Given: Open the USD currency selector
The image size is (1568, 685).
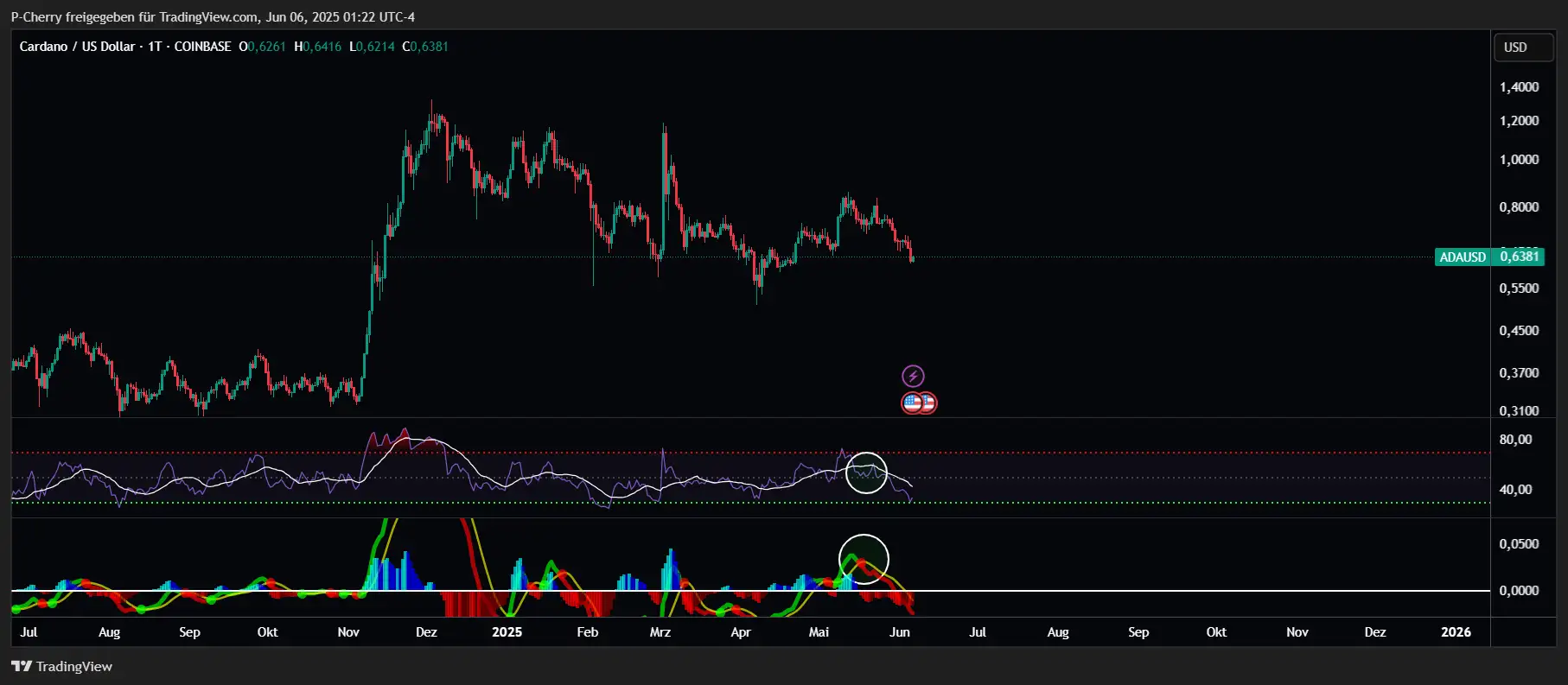Looking at the screenshot, I should [x=1524, y=48].
